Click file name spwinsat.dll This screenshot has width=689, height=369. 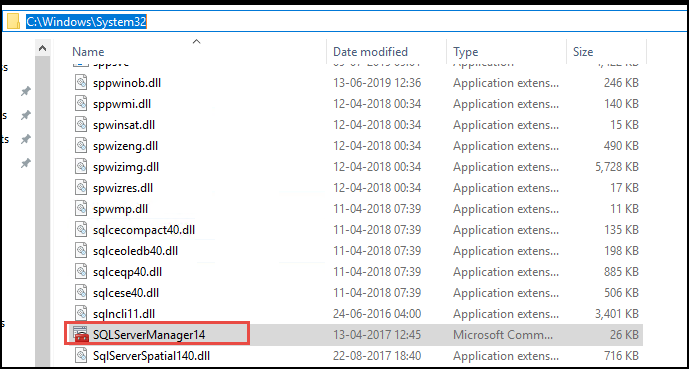point(124,125)
